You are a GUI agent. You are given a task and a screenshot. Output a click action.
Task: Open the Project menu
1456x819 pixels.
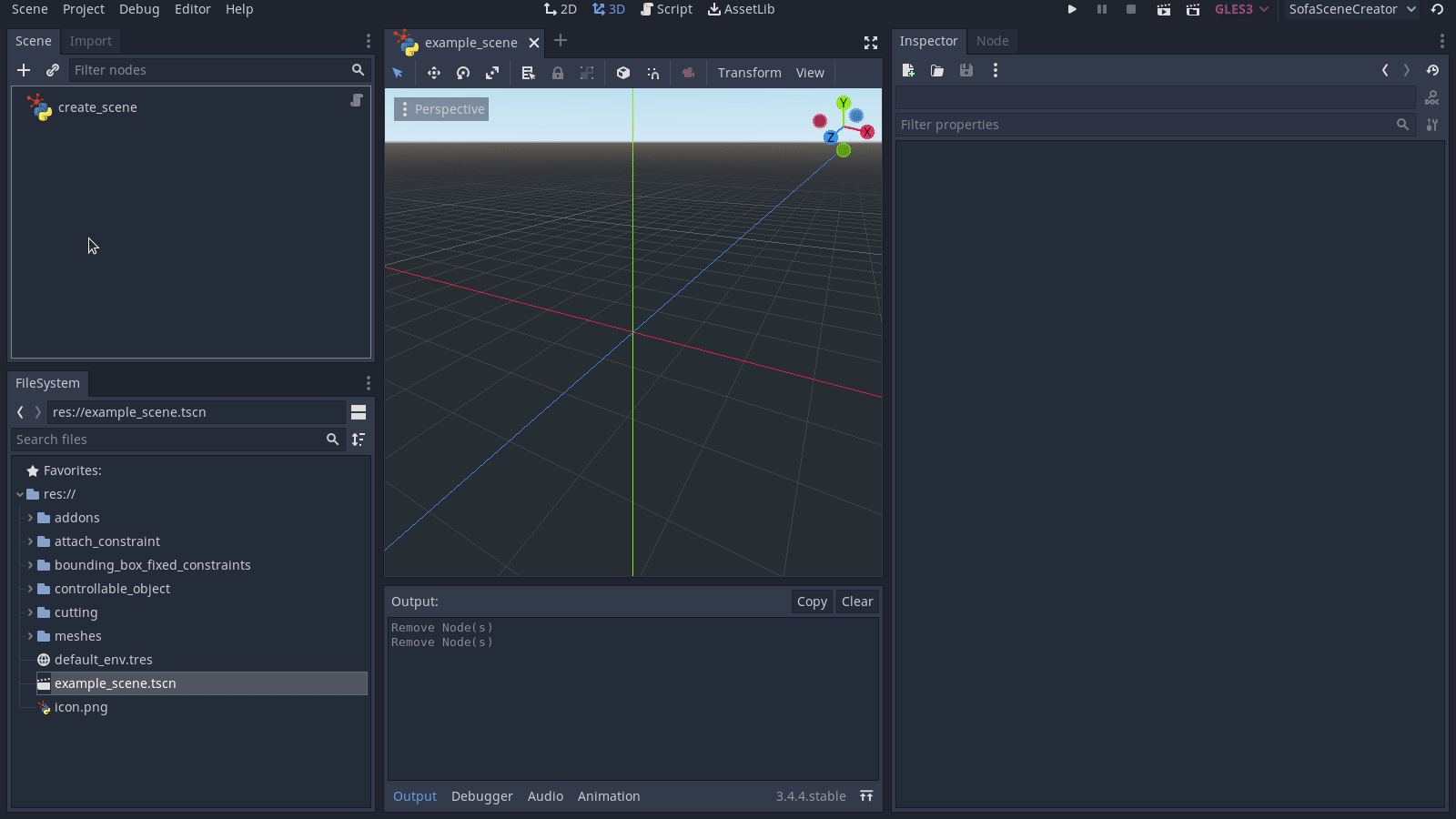[x=84, y=9]
